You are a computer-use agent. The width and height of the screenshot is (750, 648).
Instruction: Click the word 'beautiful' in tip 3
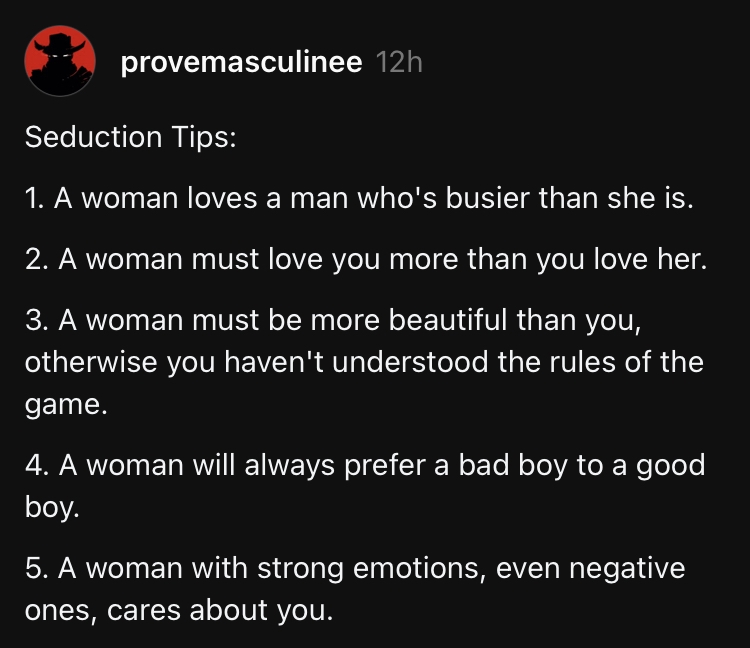click(448, 320)
